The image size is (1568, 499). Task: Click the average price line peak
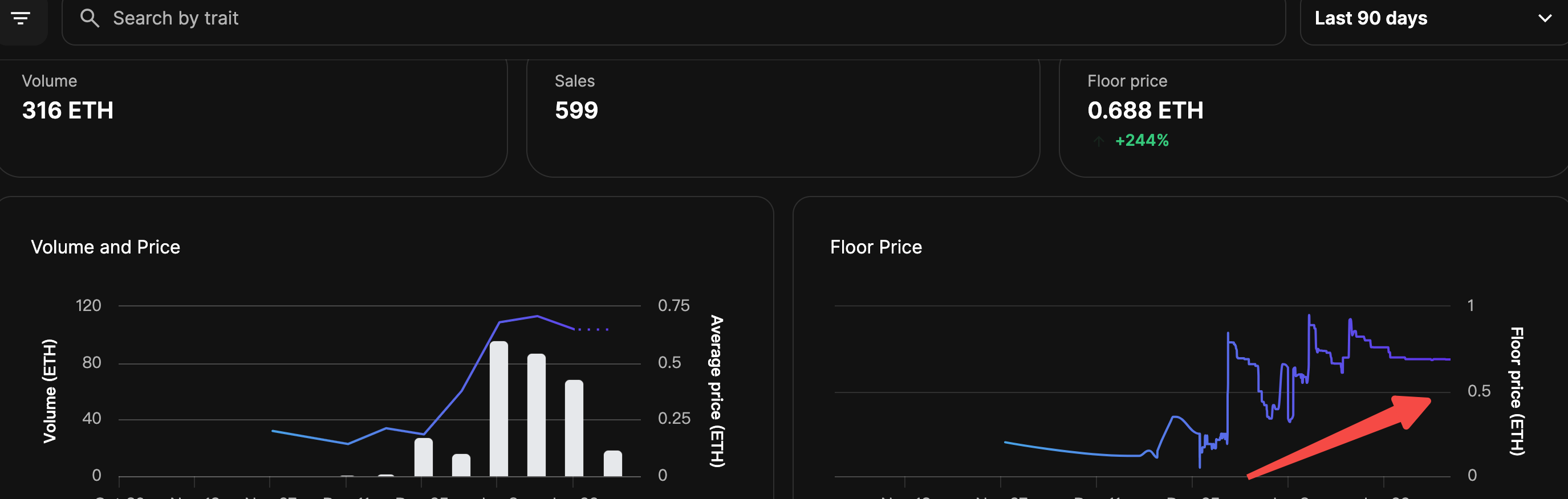click(x=537, y=316)
